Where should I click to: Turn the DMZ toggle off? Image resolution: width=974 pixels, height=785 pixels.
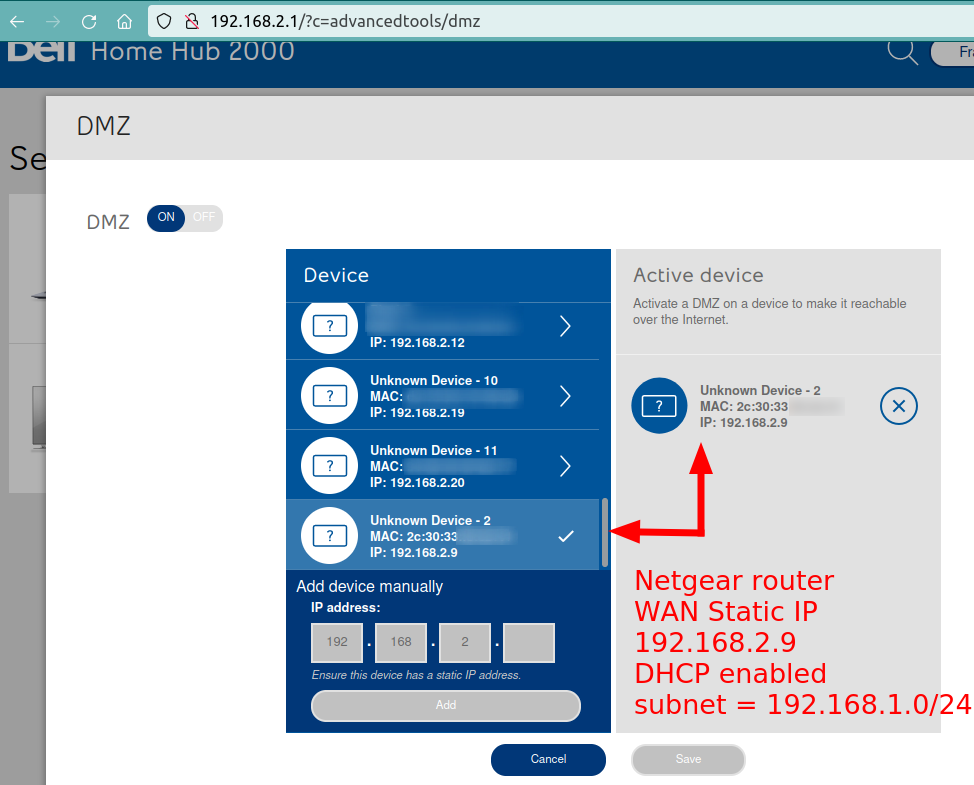[203, 218]
